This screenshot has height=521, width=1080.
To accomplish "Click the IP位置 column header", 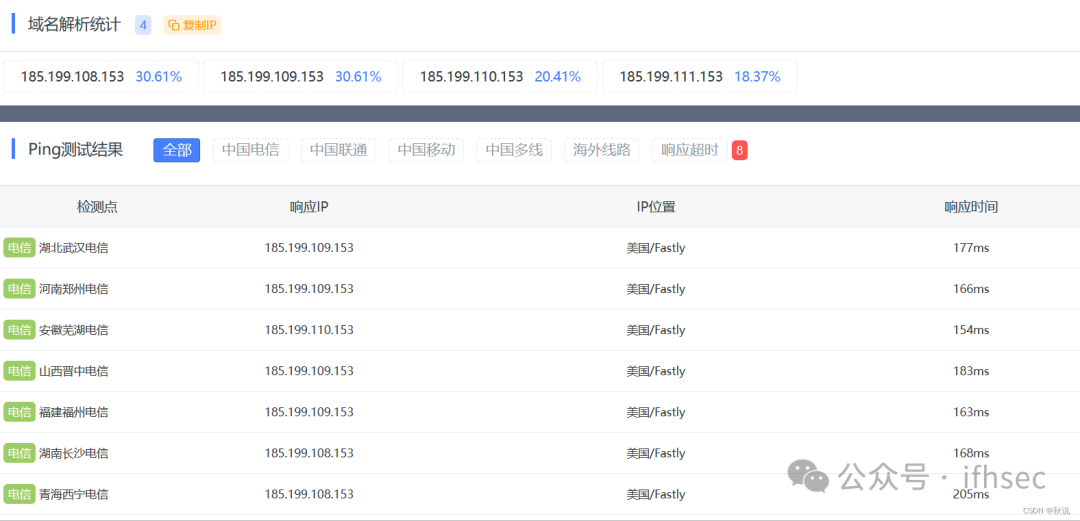I will pyautogui.click(x=656, y=207).
